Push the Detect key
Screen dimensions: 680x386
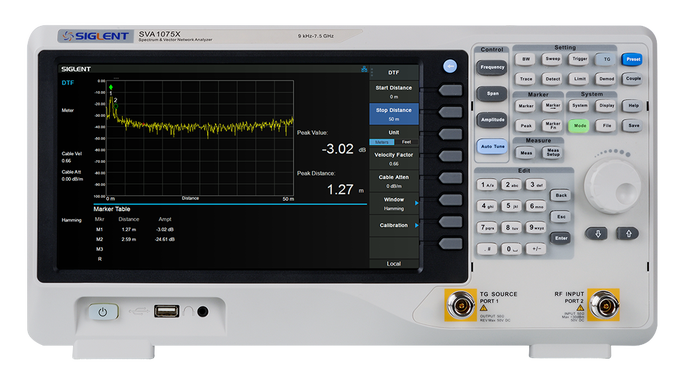point(552,79)
